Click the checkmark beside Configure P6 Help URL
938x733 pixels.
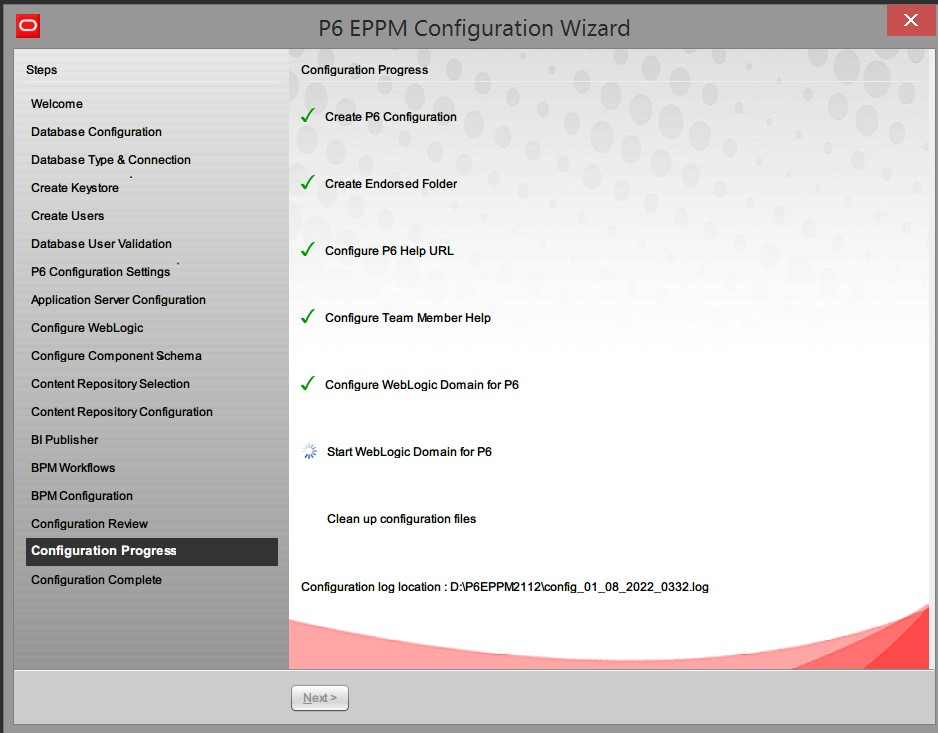[x=308, y=250]
